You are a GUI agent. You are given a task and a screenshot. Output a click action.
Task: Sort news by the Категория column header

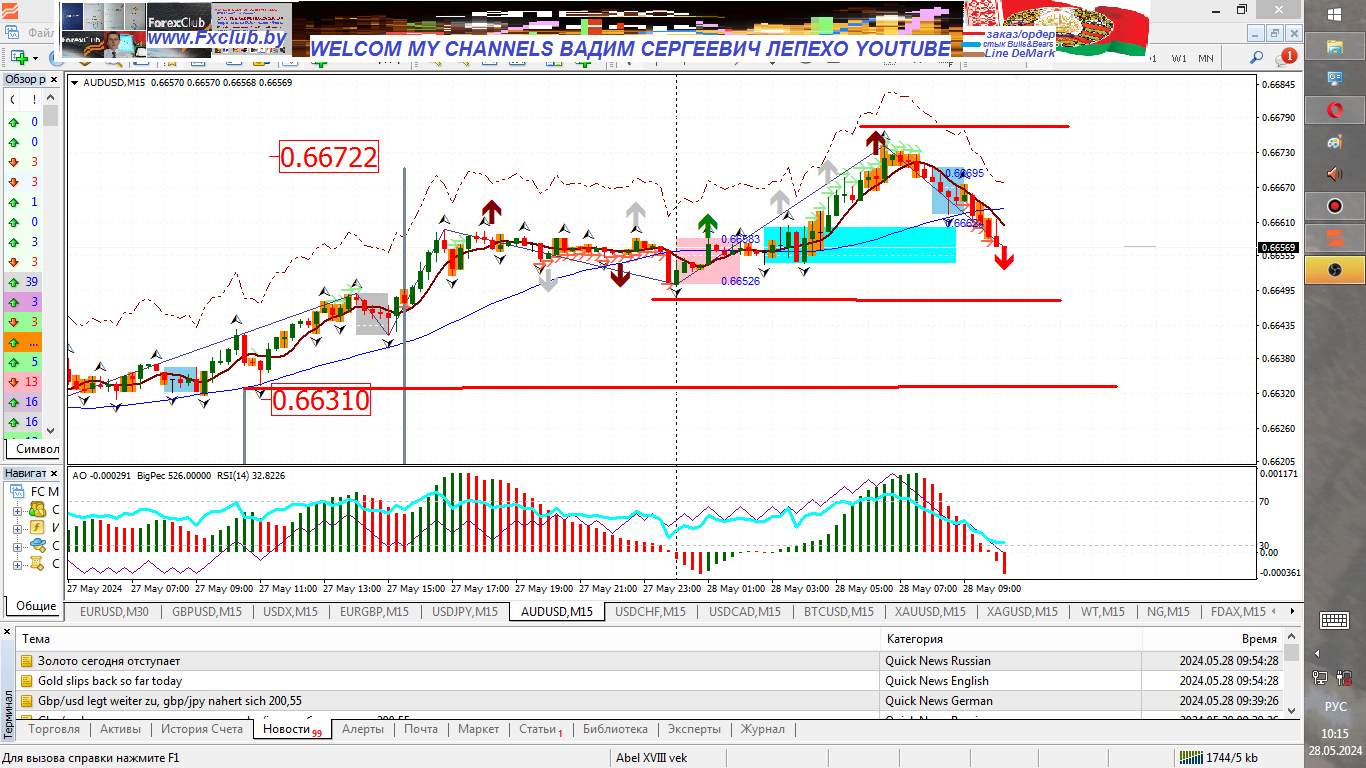(1010, 638)
